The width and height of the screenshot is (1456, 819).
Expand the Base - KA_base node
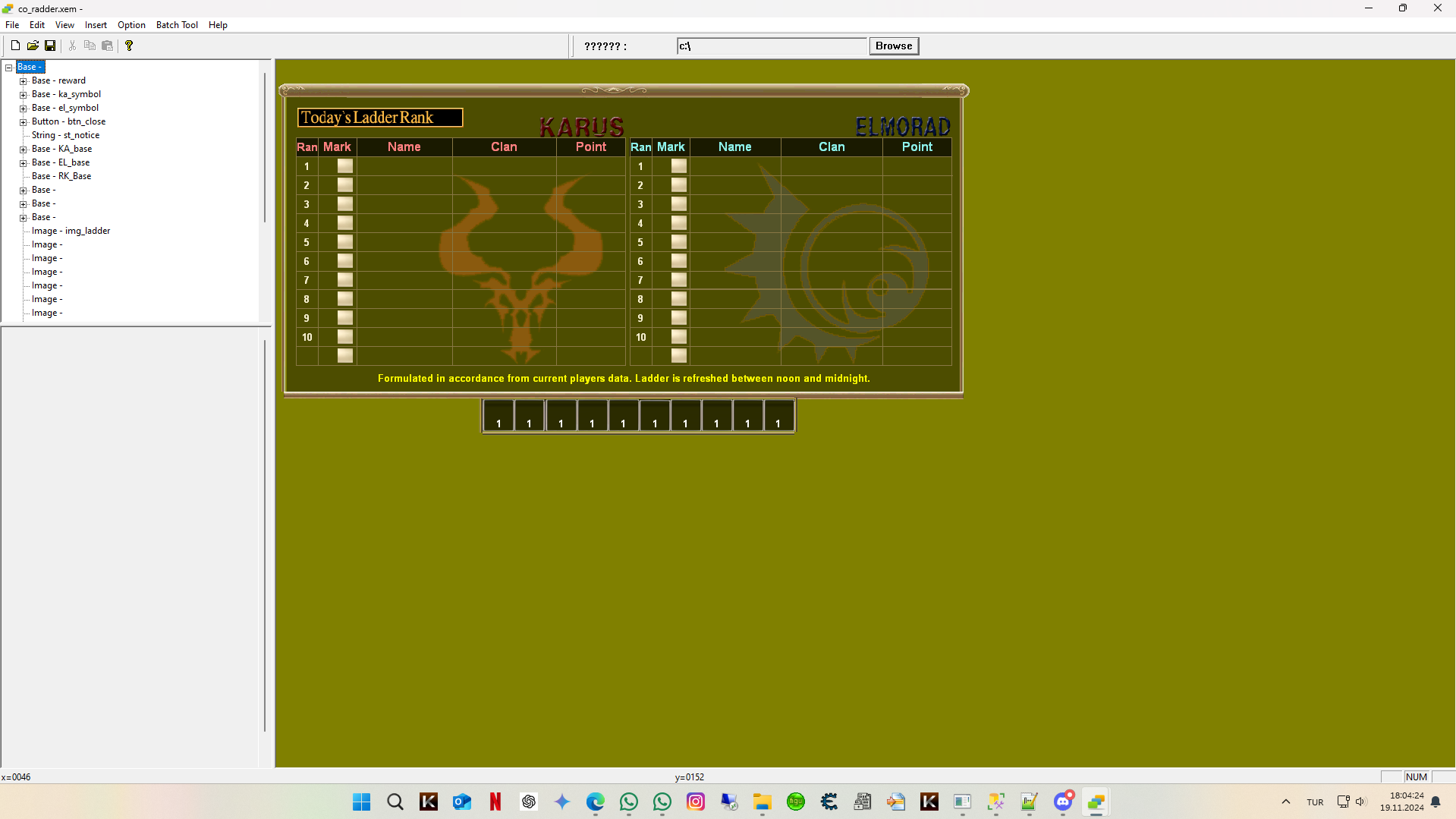click(x=24, y=149)
